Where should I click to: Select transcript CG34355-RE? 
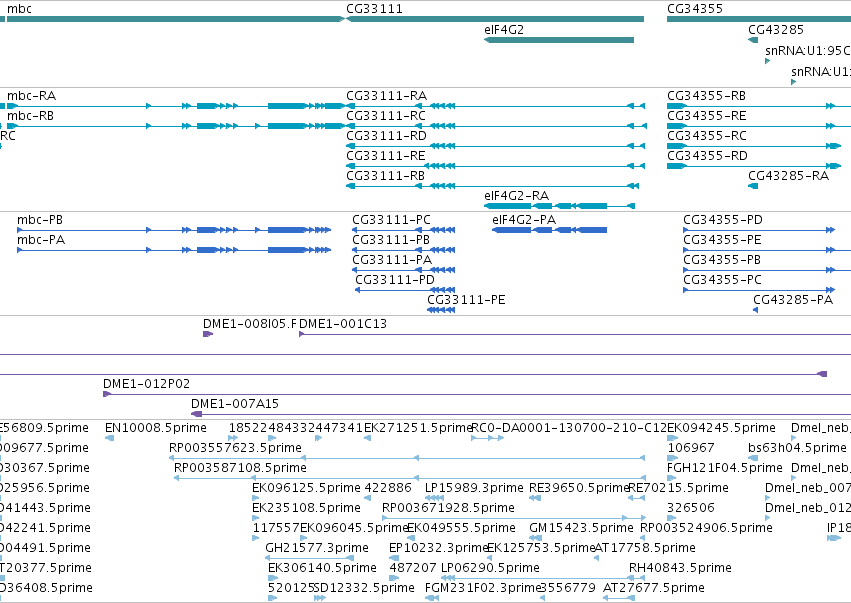pos(759,126)
